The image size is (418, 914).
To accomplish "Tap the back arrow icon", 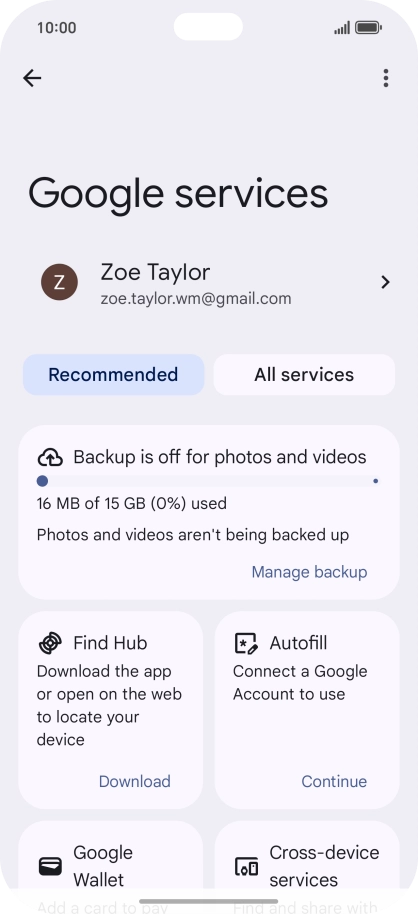I will pos(32,78).
